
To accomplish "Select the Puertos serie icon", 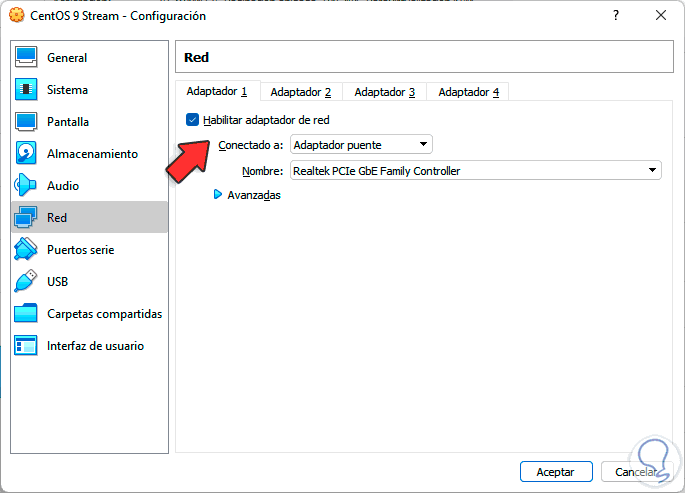I will point(27,250).
